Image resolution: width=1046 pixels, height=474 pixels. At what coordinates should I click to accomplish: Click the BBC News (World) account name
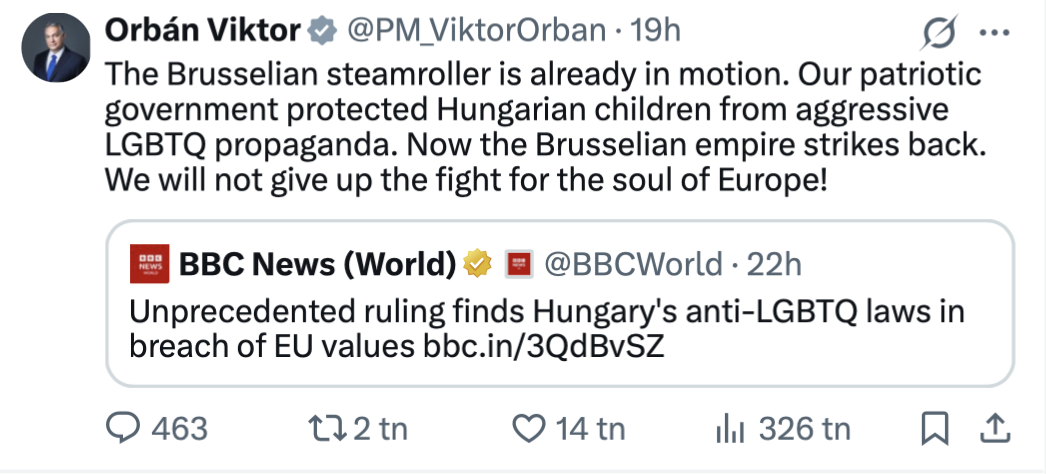coord(317,263)
